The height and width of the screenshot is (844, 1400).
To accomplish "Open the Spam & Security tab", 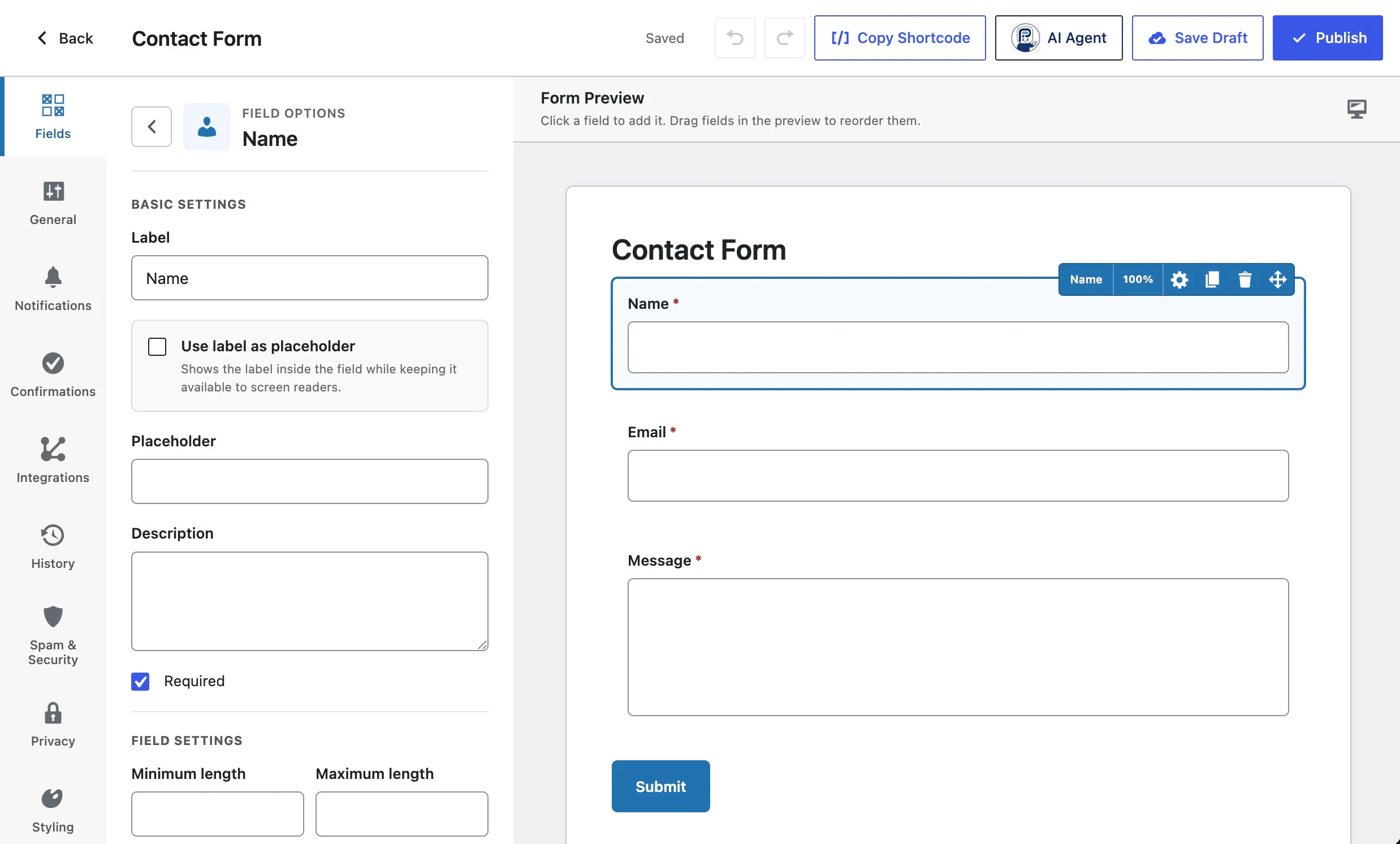I will (53, 636).
